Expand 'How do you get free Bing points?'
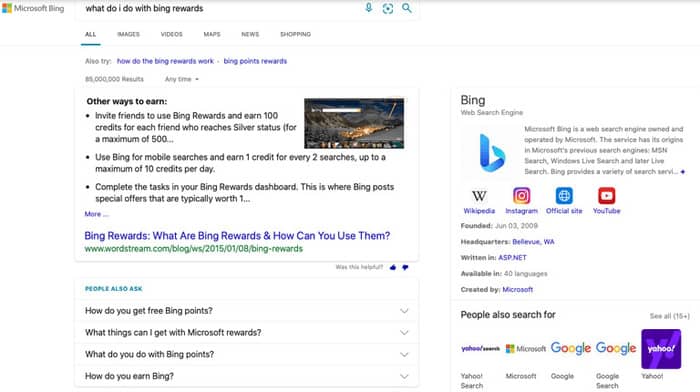Screen dimensions: 700x392 [246, 311]
